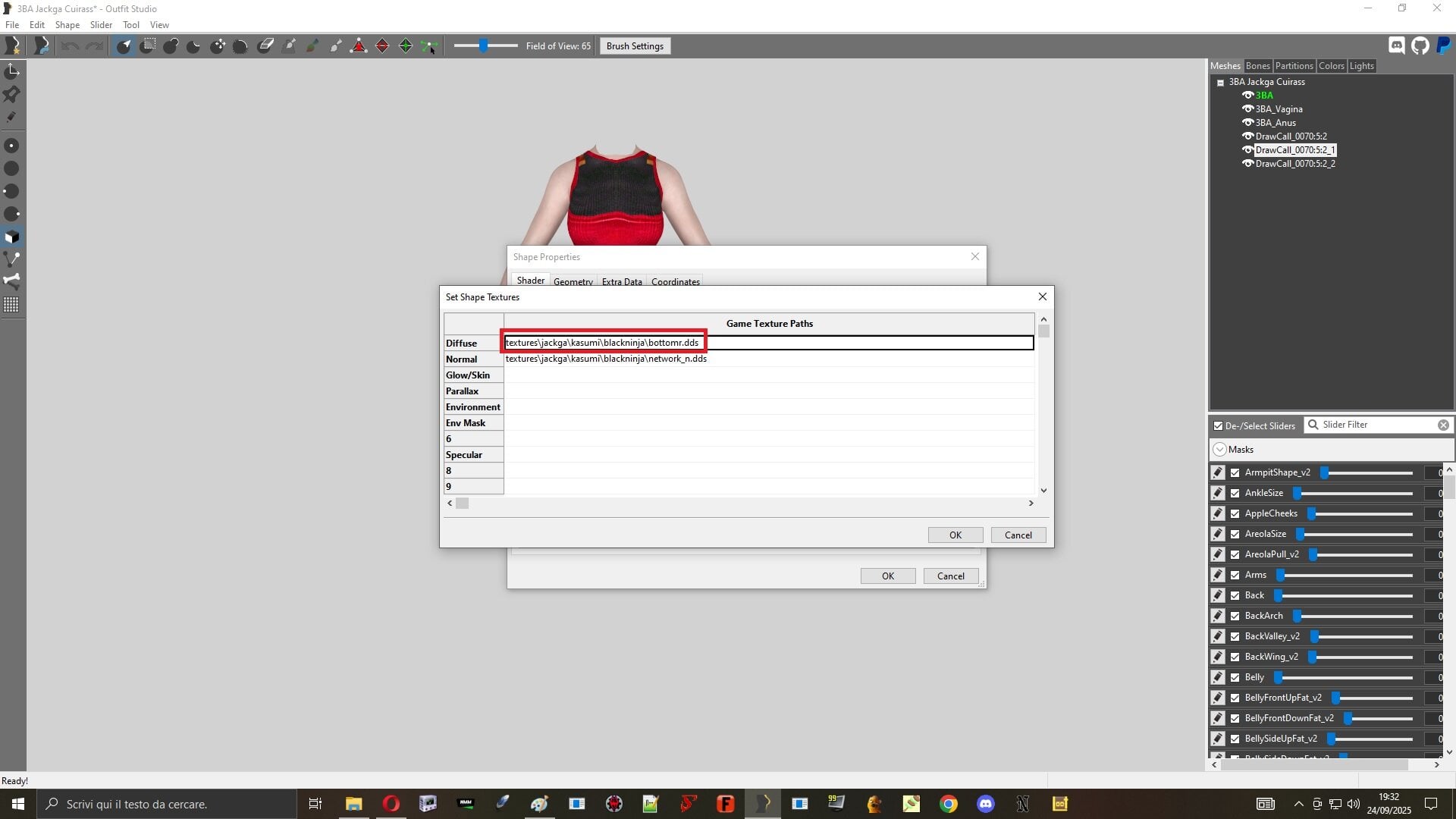Open the GitHub link icon
This screenshot has width=1456, height=819.
point(1420,45)
